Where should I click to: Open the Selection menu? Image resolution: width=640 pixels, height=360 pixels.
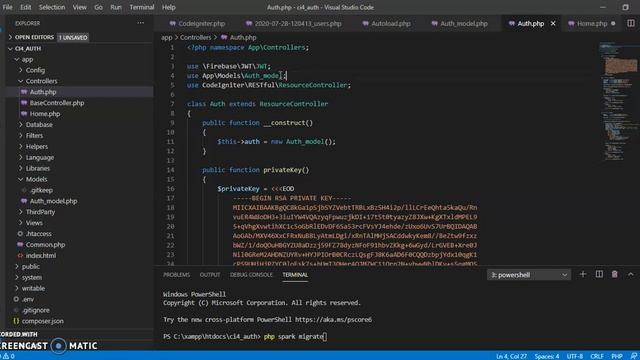[52, 7]
